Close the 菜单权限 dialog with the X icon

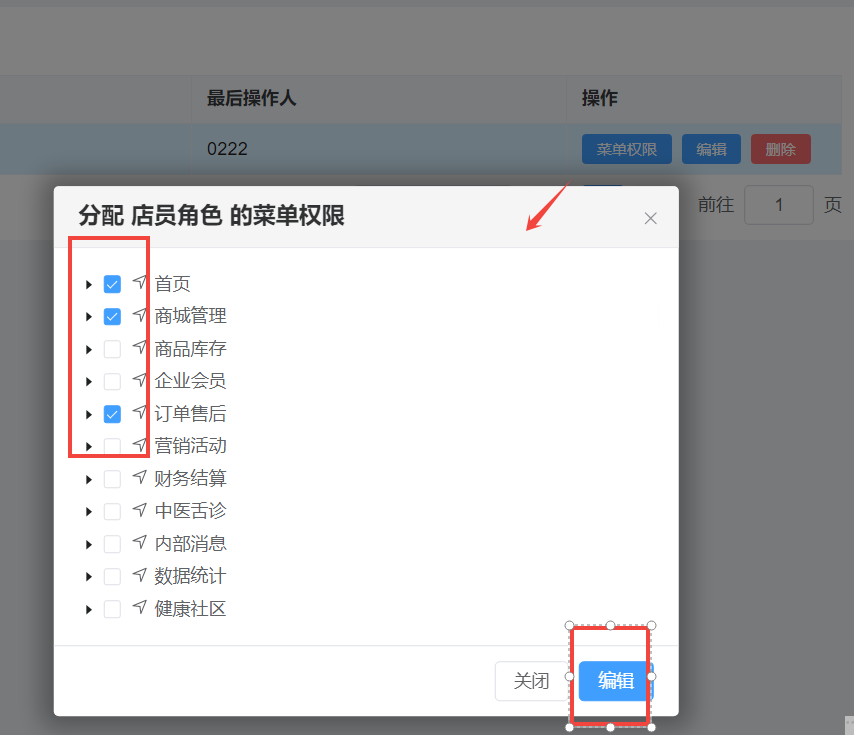pos(650,218)
